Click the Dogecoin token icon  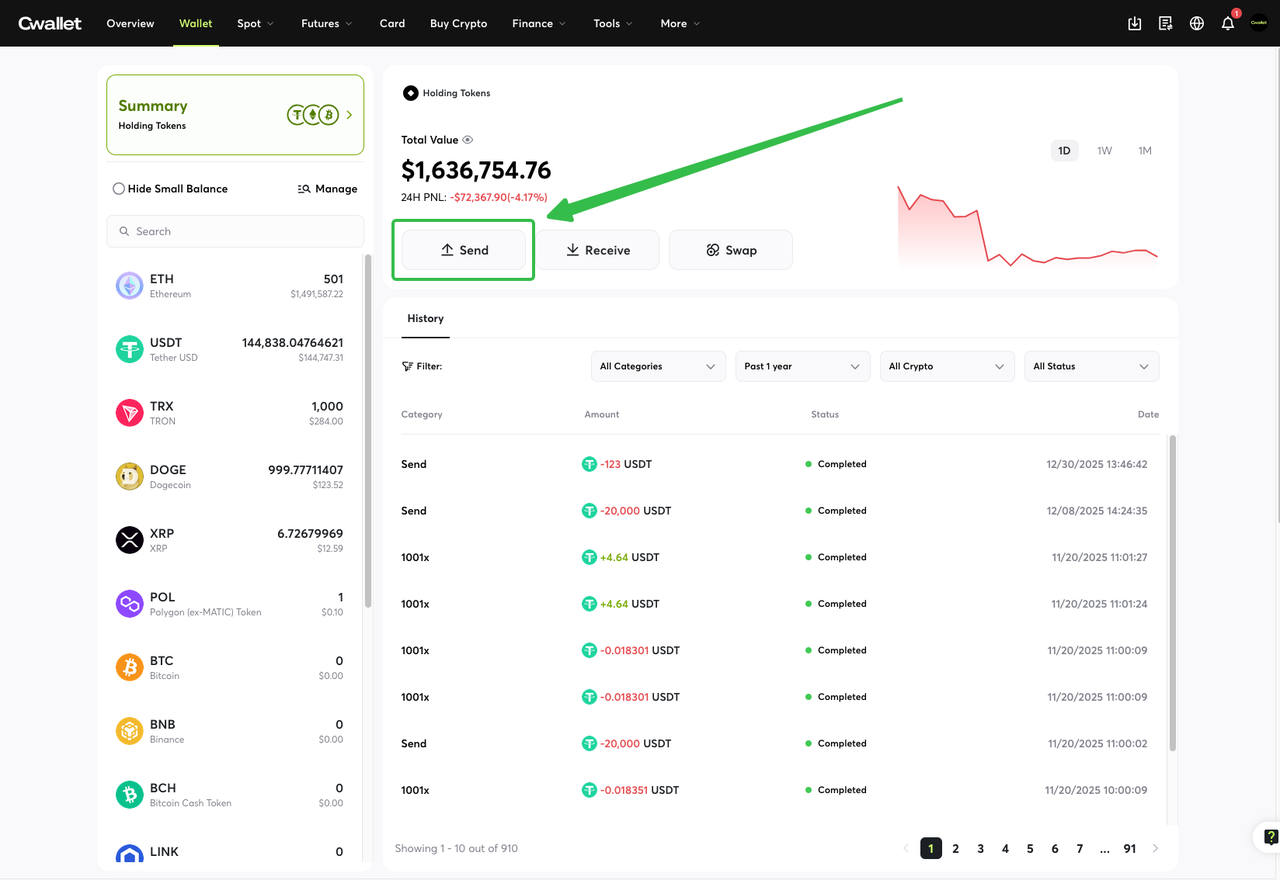click(x=129, y=476)
